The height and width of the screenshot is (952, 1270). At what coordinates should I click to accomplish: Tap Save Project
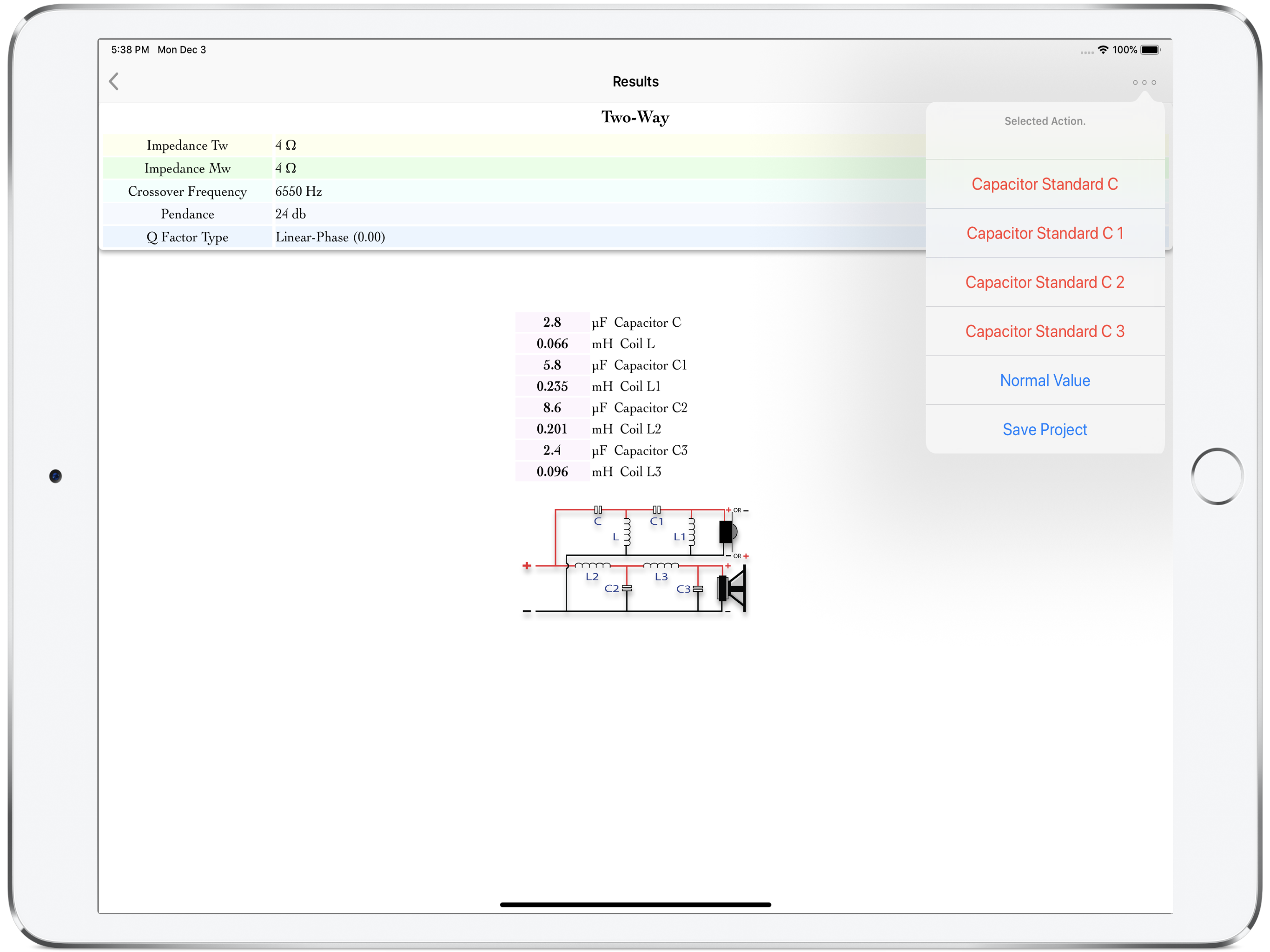pyautogui.click(x=1045, y=430)
